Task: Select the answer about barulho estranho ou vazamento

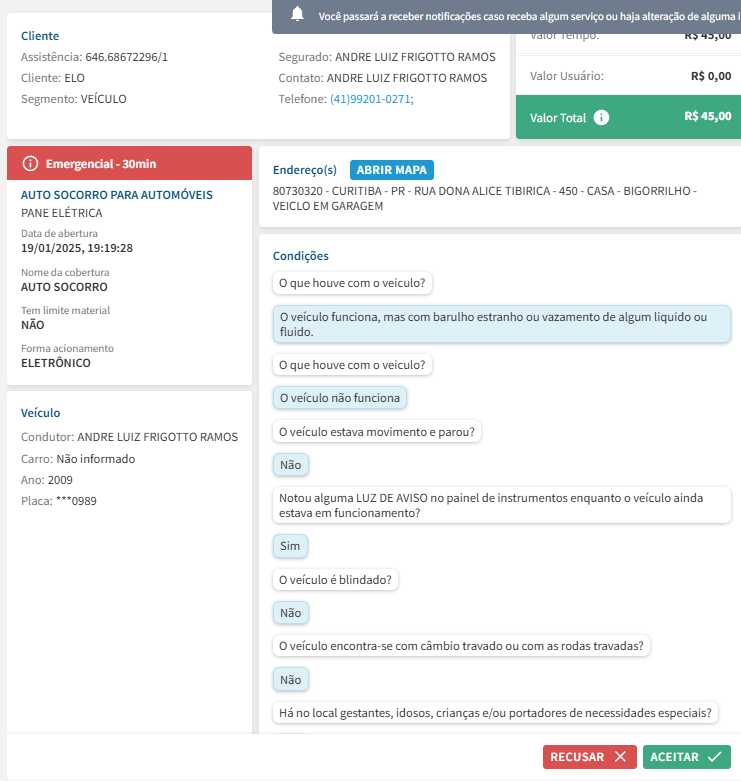Action: coord(501,324)
